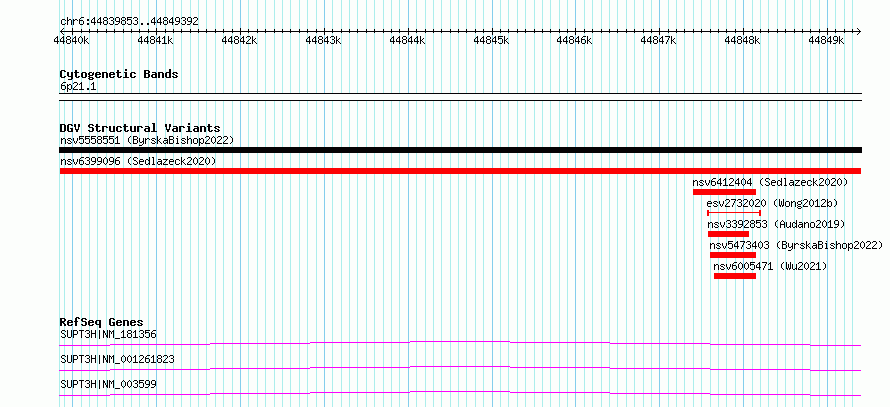Open the nsv5473403 (ByrskaBishop2022) label
This screenshot has height=407, width=890.
tap(796, 245)
